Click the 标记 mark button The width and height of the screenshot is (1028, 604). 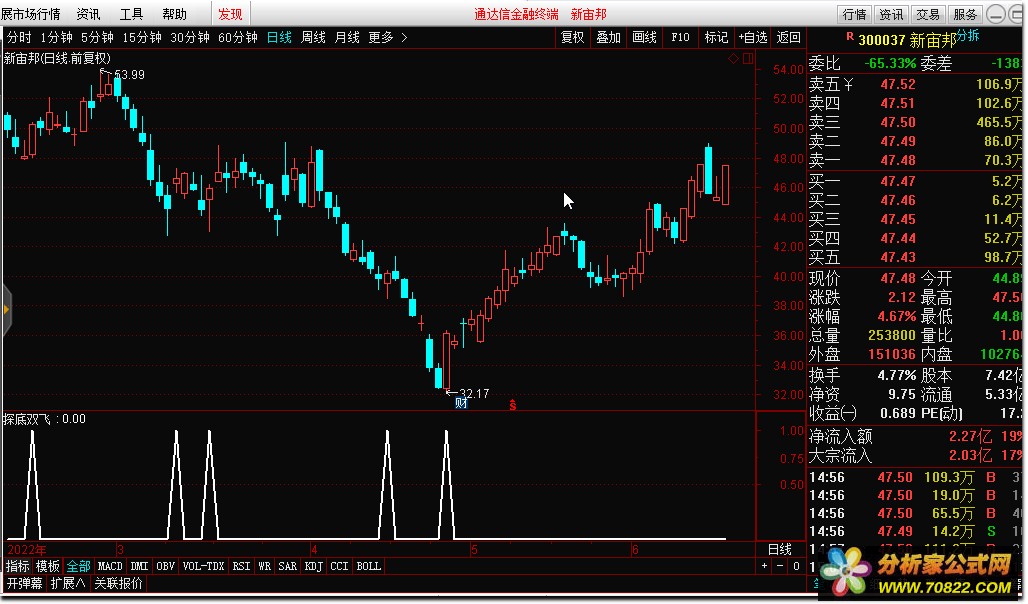(x=717, y=37)
